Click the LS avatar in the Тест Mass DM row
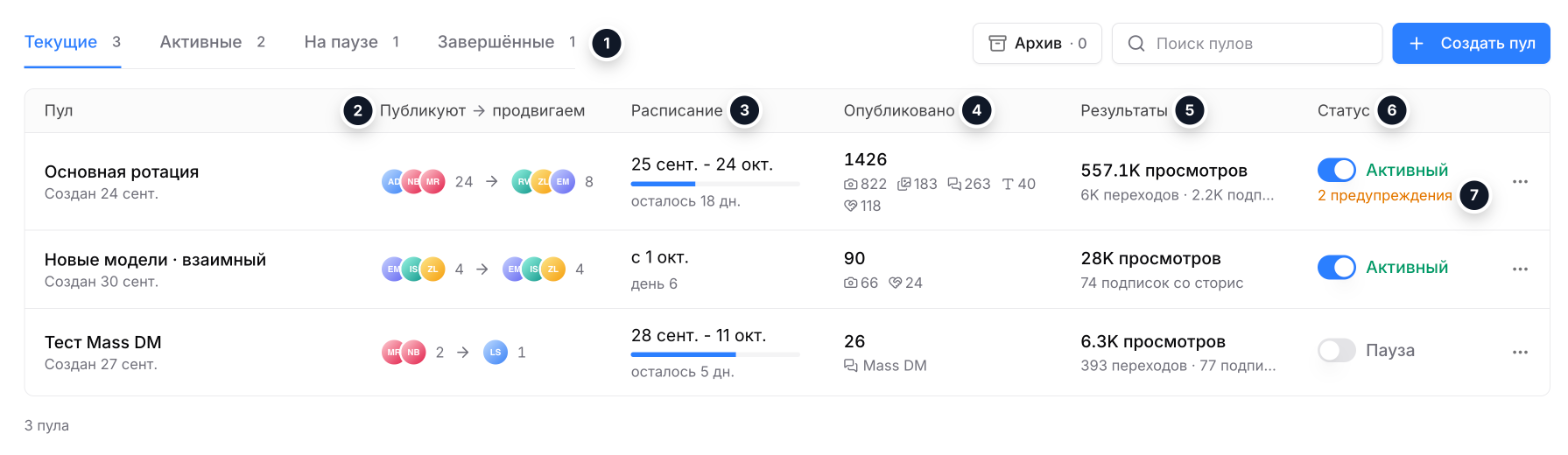 tap(495, 352)
